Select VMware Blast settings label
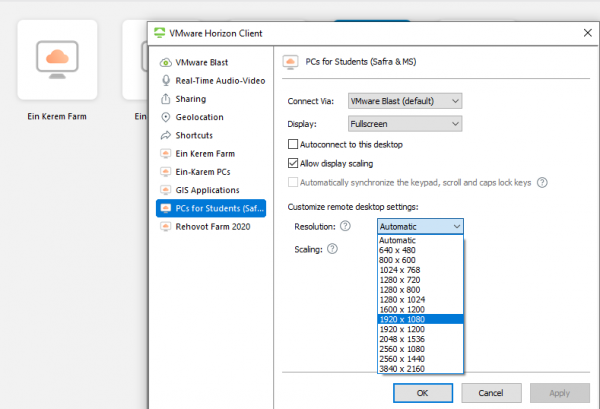600x409 pixels. tap(202, 62)
